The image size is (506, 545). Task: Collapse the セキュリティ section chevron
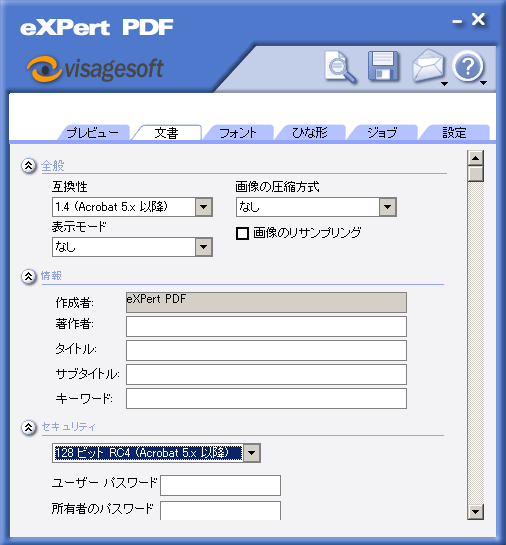pyautogui.click(x=28, y=428)
